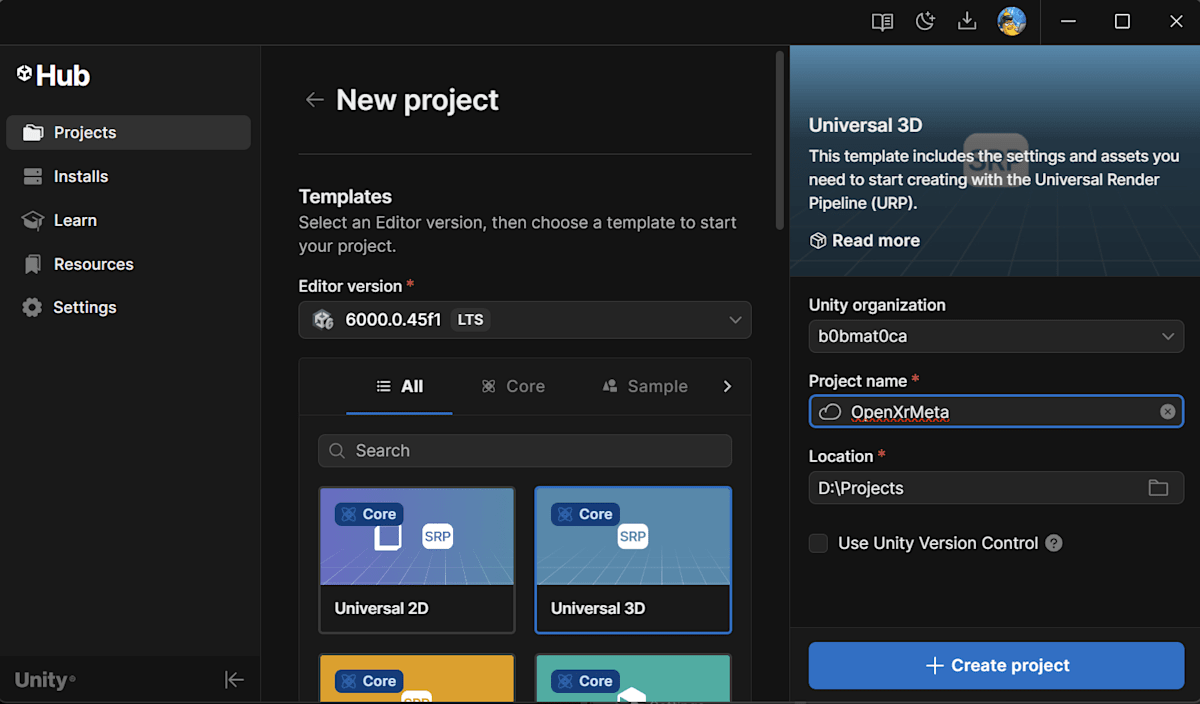This screenshot has height=704, width=1200.
Task: Switch to the Core templates tab
Action: click(x=513, y=386)
